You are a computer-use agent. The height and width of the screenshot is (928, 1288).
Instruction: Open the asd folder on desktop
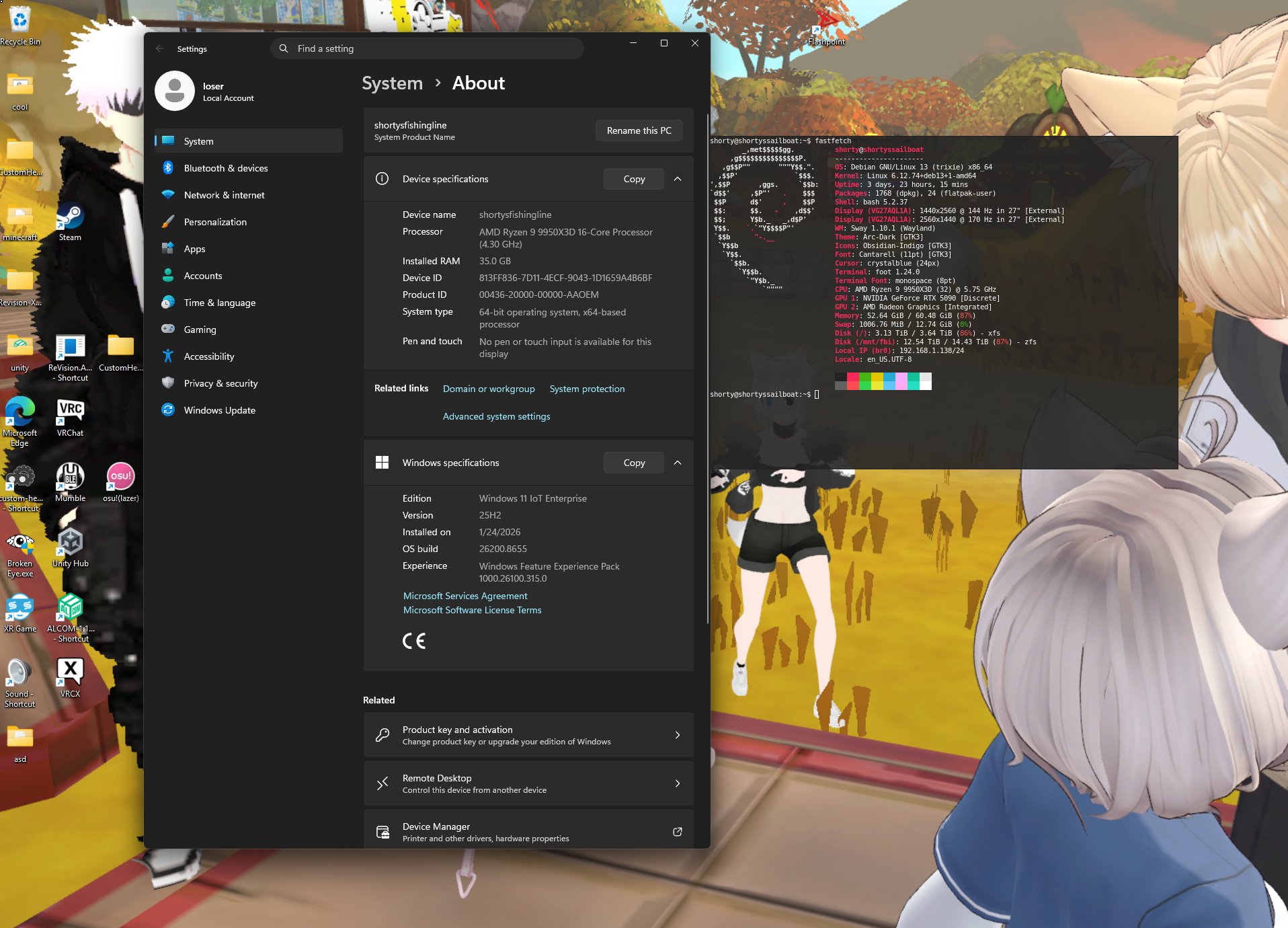[20, 744]
